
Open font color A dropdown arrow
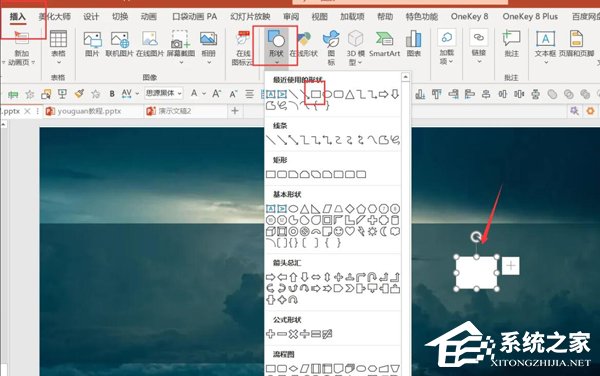pos(204,94)
